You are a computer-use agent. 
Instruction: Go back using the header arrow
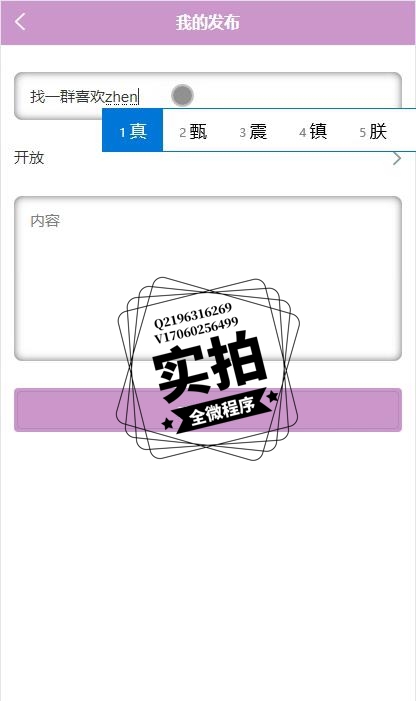pyautogui.click(x=20, y=21)
